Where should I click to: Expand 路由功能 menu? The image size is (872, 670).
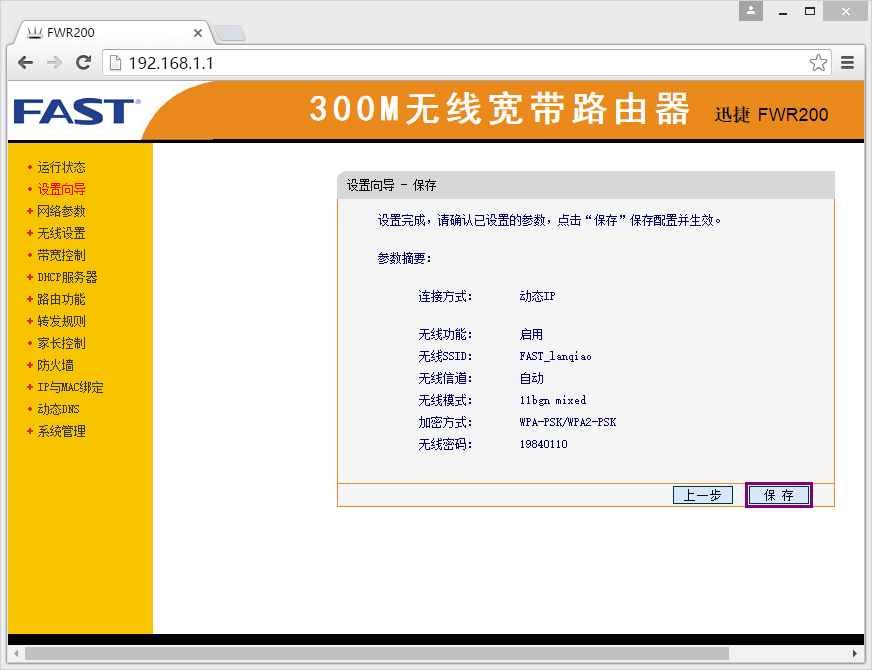(61, 299)
